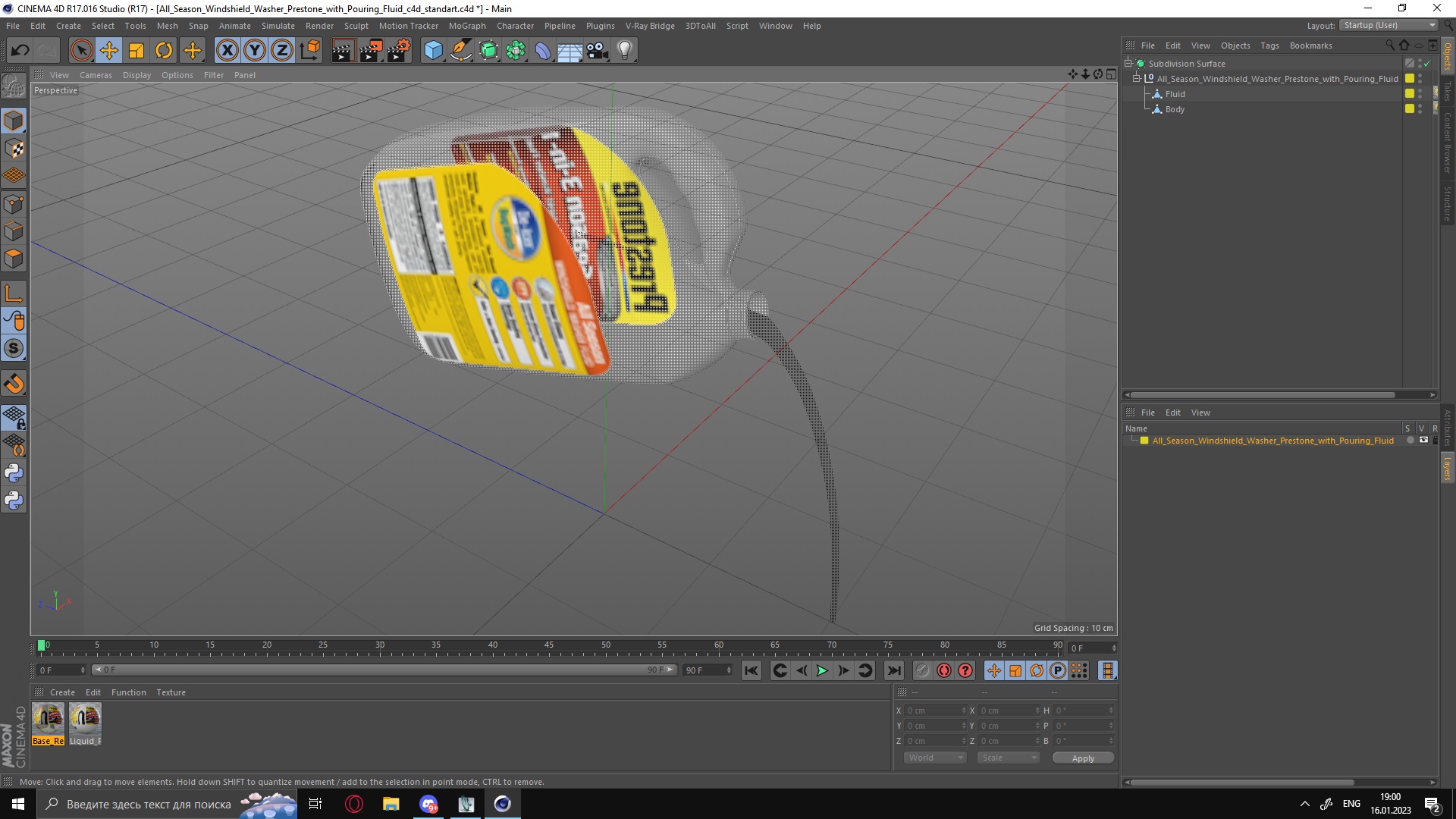Add Subdivision Surface generator icon
This screenshot has height=819, width=1456.
coord(488,51)
